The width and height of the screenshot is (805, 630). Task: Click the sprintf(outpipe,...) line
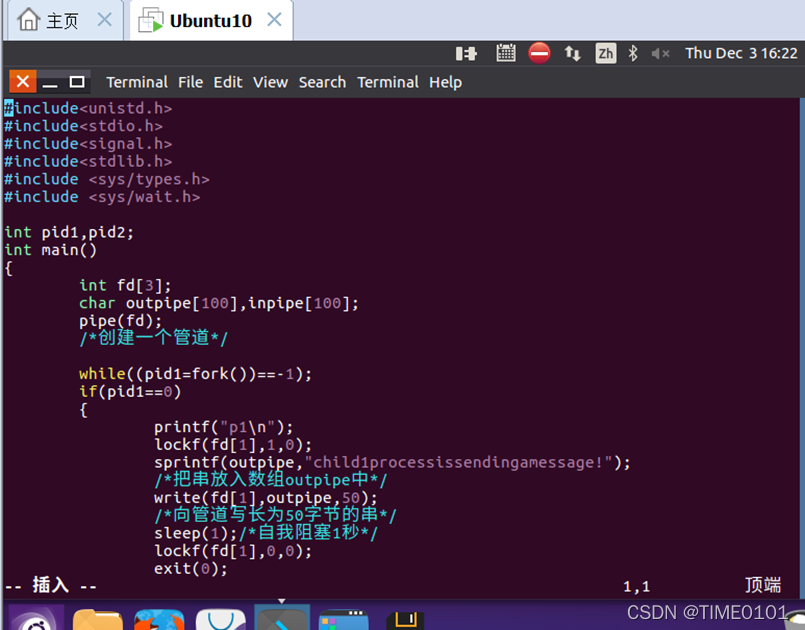click(x=392, y=463)
